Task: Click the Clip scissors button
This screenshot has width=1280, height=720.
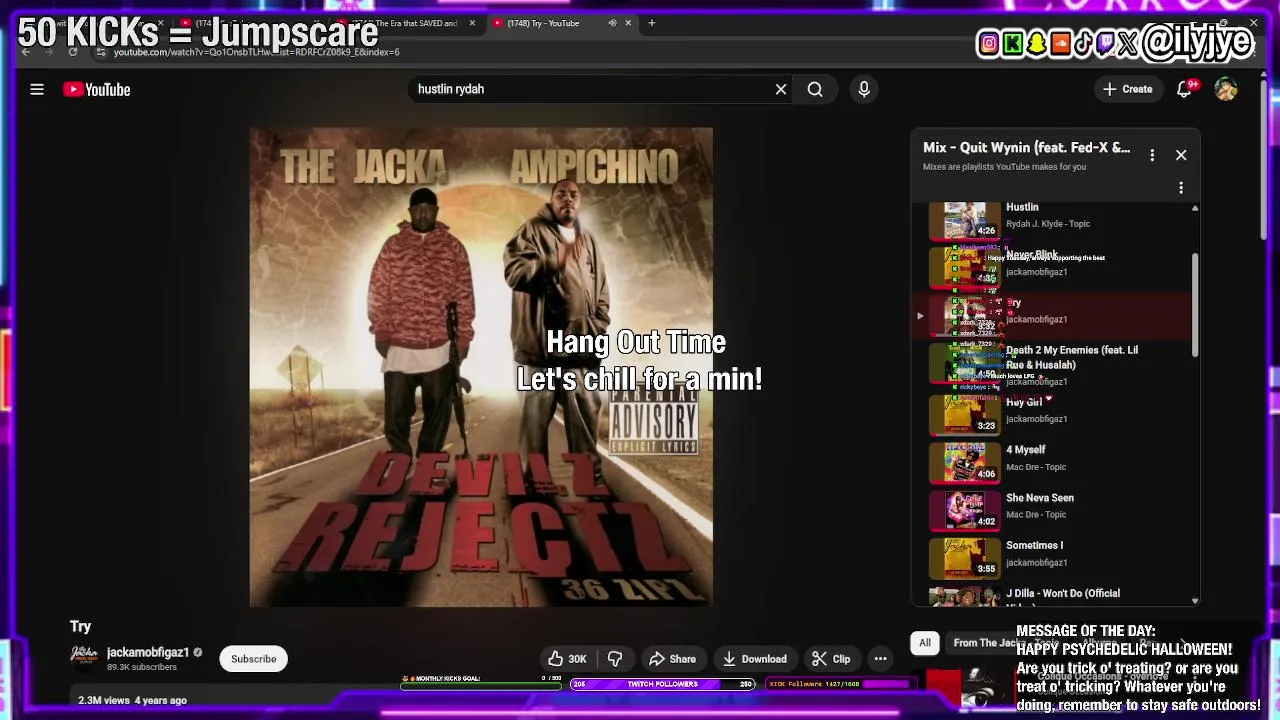Action: click(x=831, y=659)
